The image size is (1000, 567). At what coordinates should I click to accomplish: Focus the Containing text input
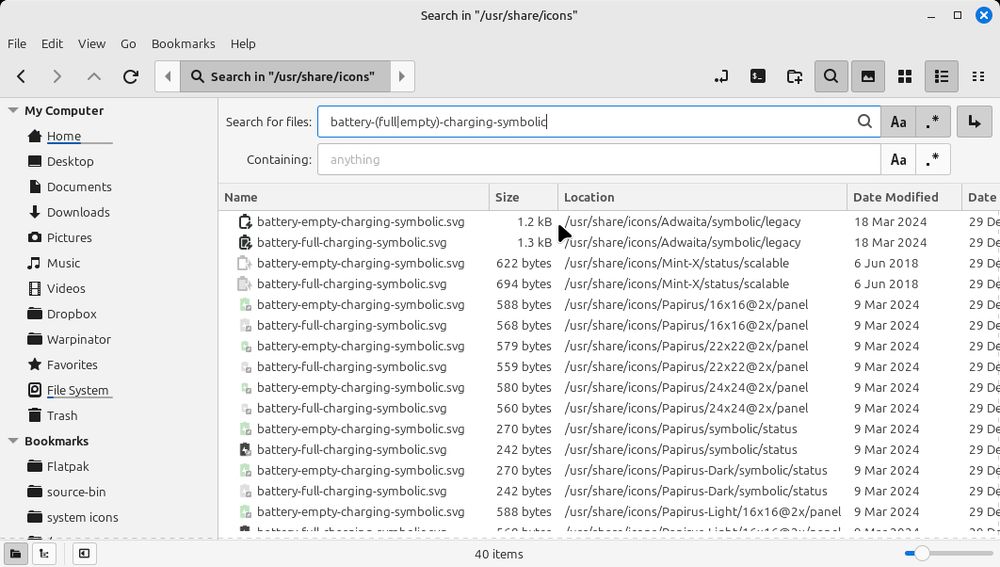[599, 159]
